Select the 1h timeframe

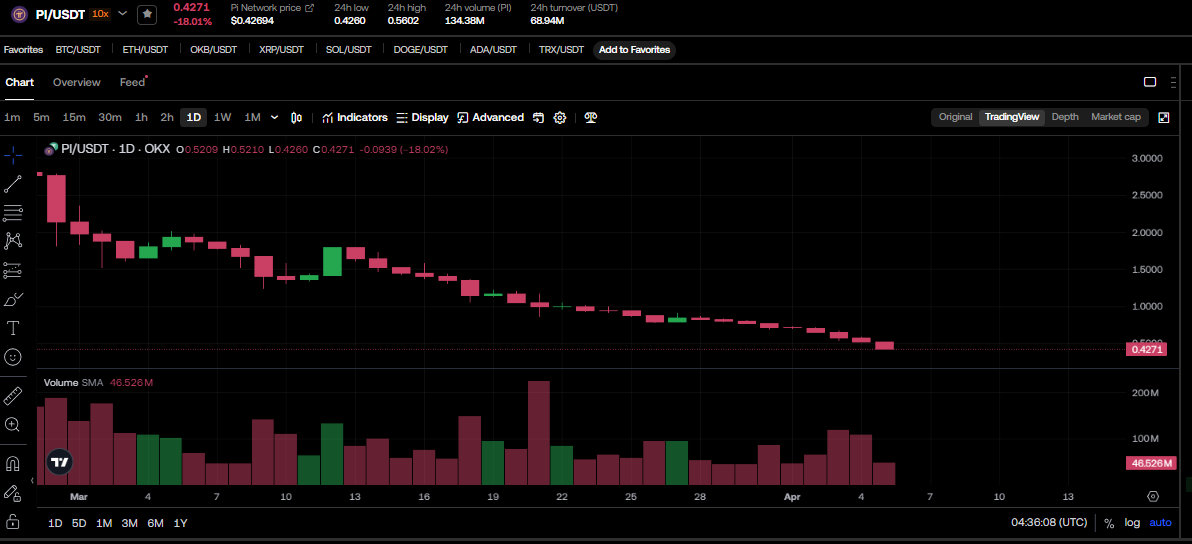(x=141, y=118)
